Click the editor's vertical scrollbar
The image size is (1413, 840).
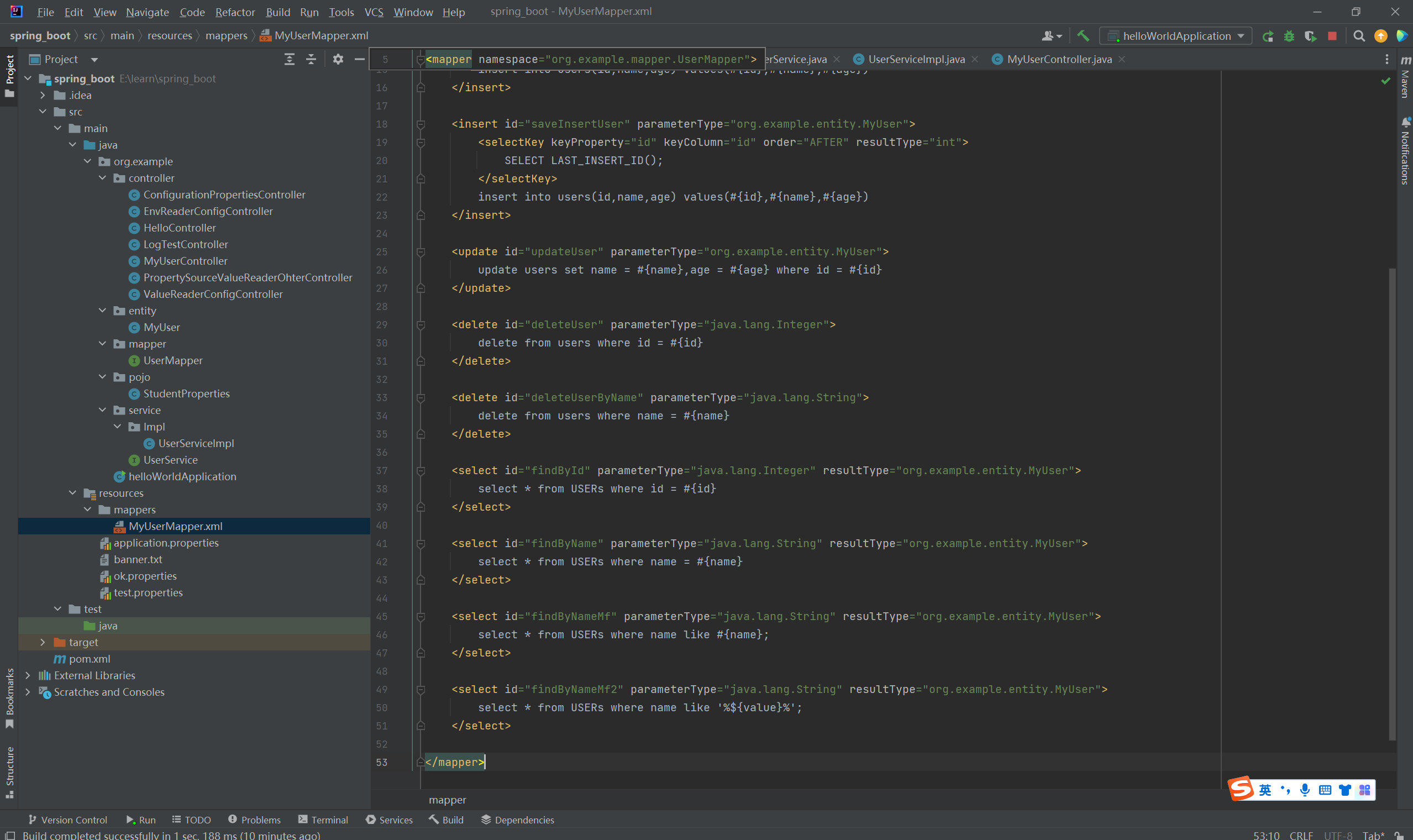point(1392,504)
